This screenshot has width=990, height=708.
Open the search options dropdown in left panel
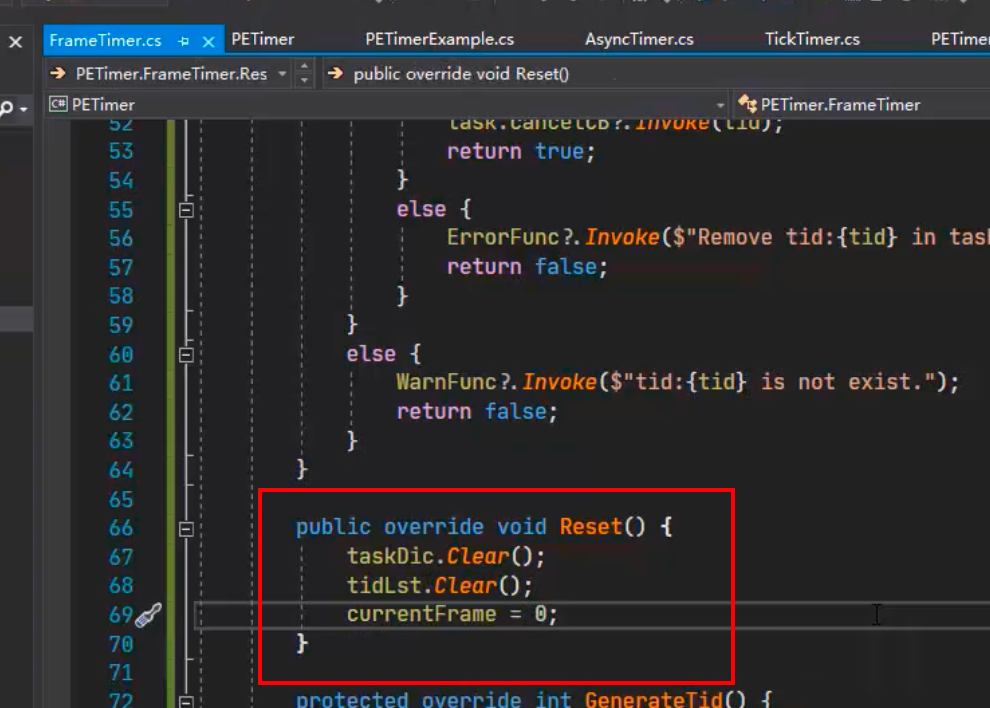23,109
